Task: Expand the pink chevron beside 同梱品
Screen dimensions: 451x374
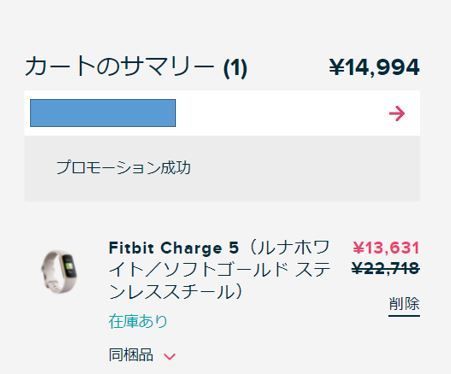Action: click(169, 357)
